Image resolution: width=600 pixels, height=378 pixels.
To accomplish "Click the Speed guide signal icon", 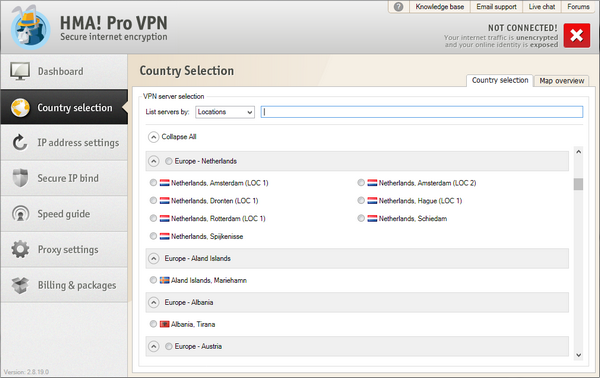I will coord(20,213).
